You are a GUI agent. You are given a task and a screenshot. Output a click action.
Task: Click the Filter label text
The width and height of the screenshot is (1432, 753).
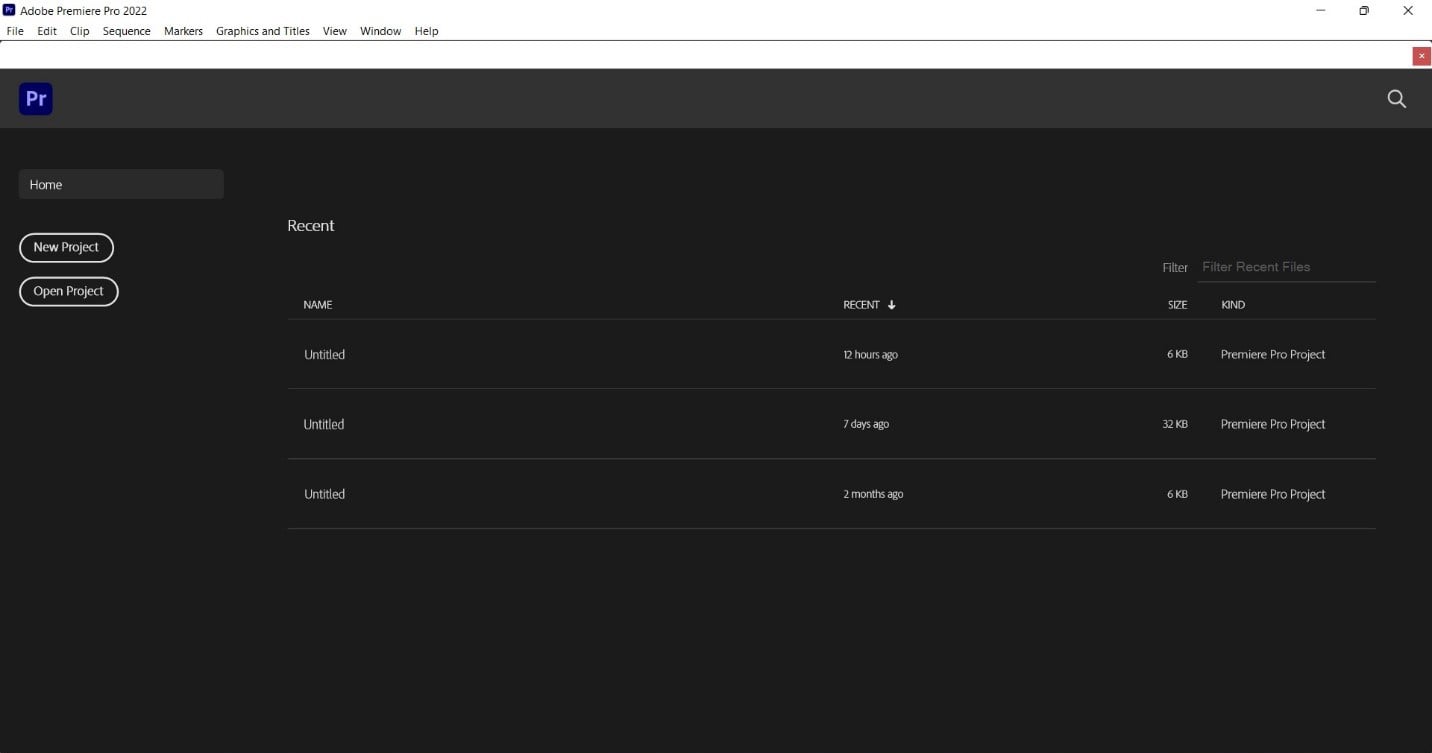tap(1175, 267)
